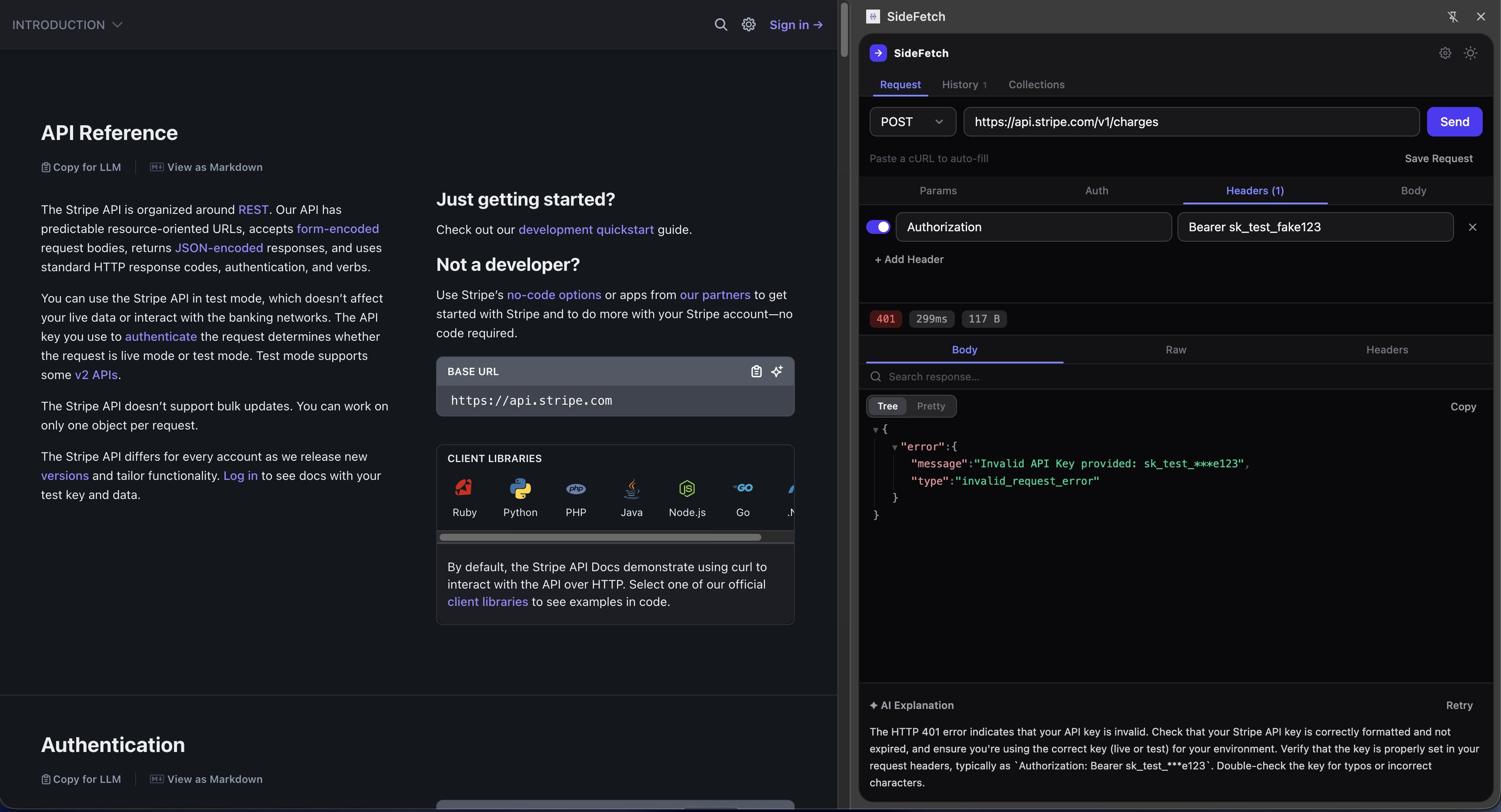
Task: Open the no-code options link
Action: [x=554, y=295]
